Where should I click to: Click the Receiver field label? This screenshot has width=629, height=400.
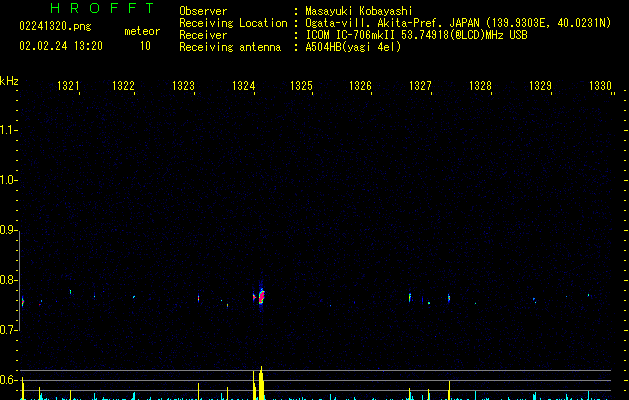[203, 35]
